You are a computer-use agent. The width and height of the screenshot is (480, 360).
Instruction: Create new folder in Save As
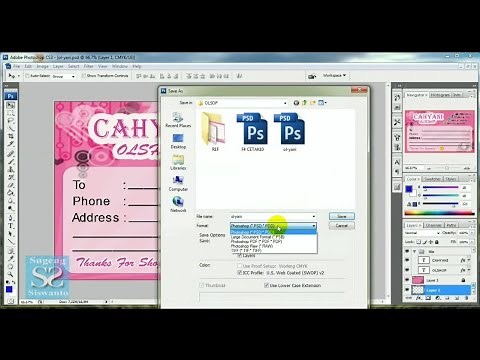point(313,103)
